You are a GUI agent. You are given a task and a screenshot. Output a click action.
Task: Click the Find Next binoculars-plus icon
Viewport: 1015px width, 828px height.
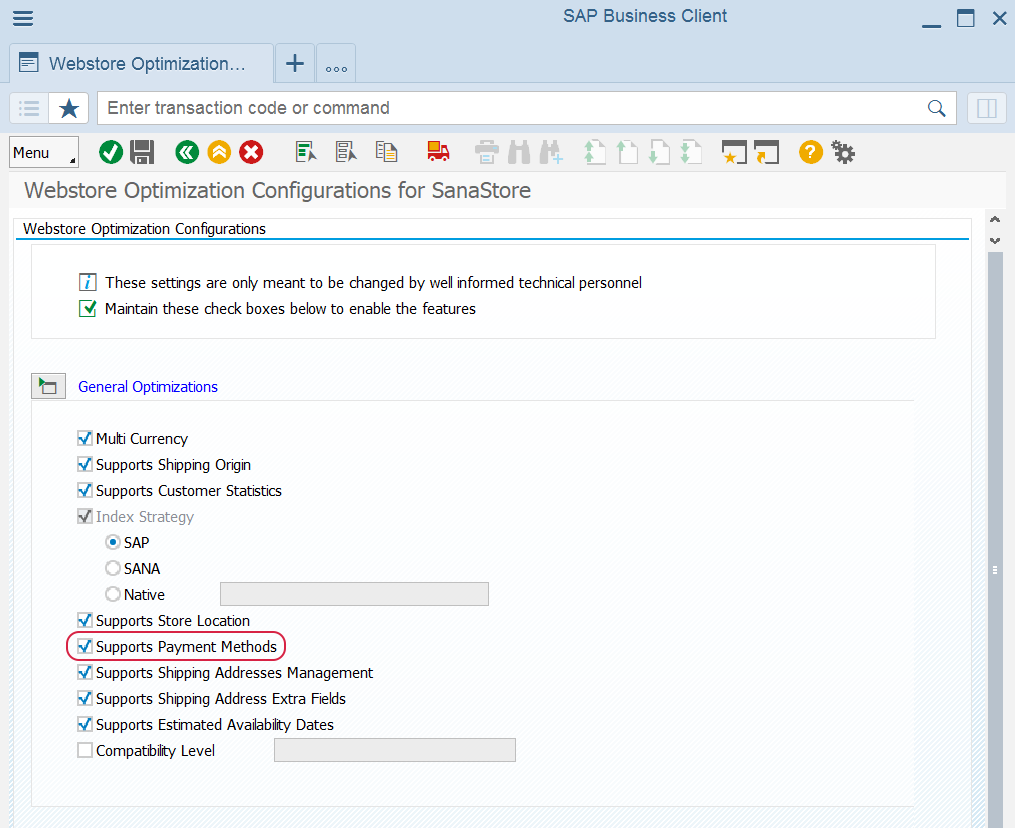552,153
